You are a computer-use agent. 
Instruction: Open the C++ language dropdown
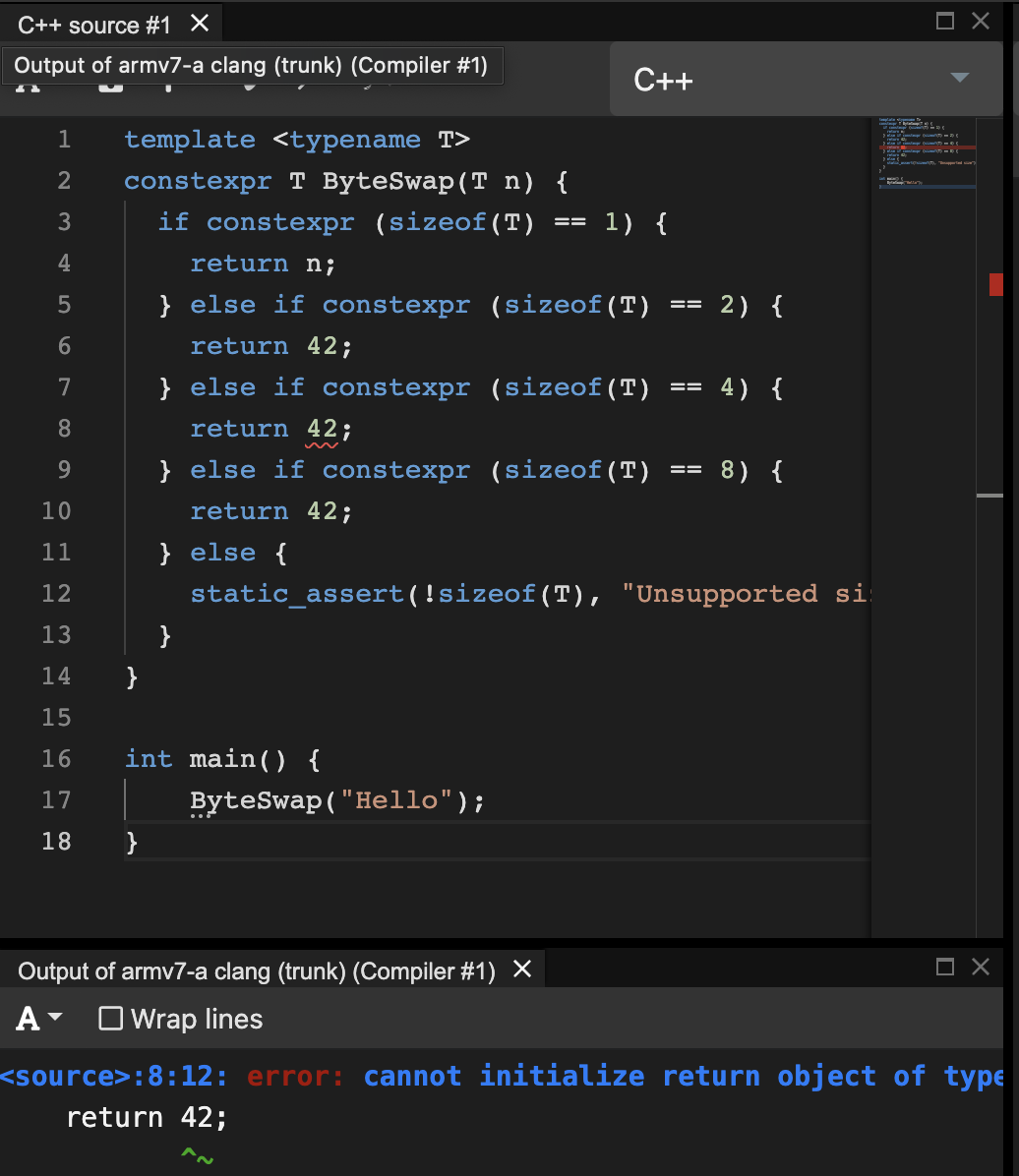[x=807, y=79]
